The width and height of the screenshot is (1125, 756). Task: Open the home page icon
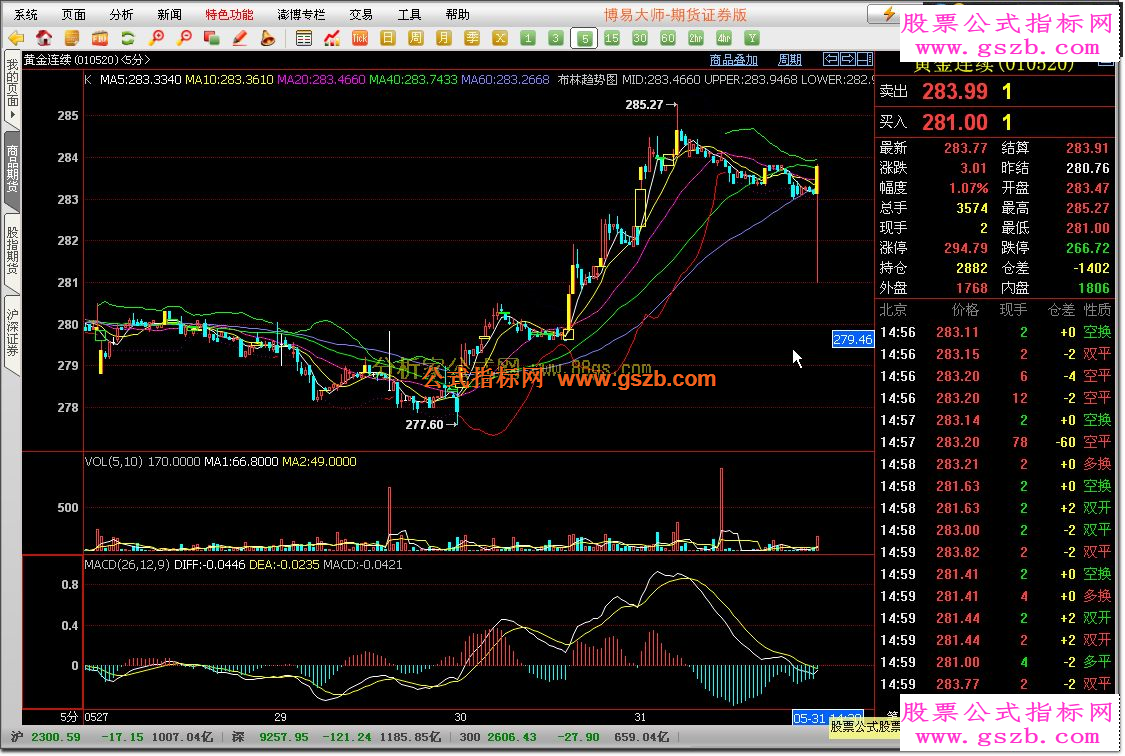44,38
